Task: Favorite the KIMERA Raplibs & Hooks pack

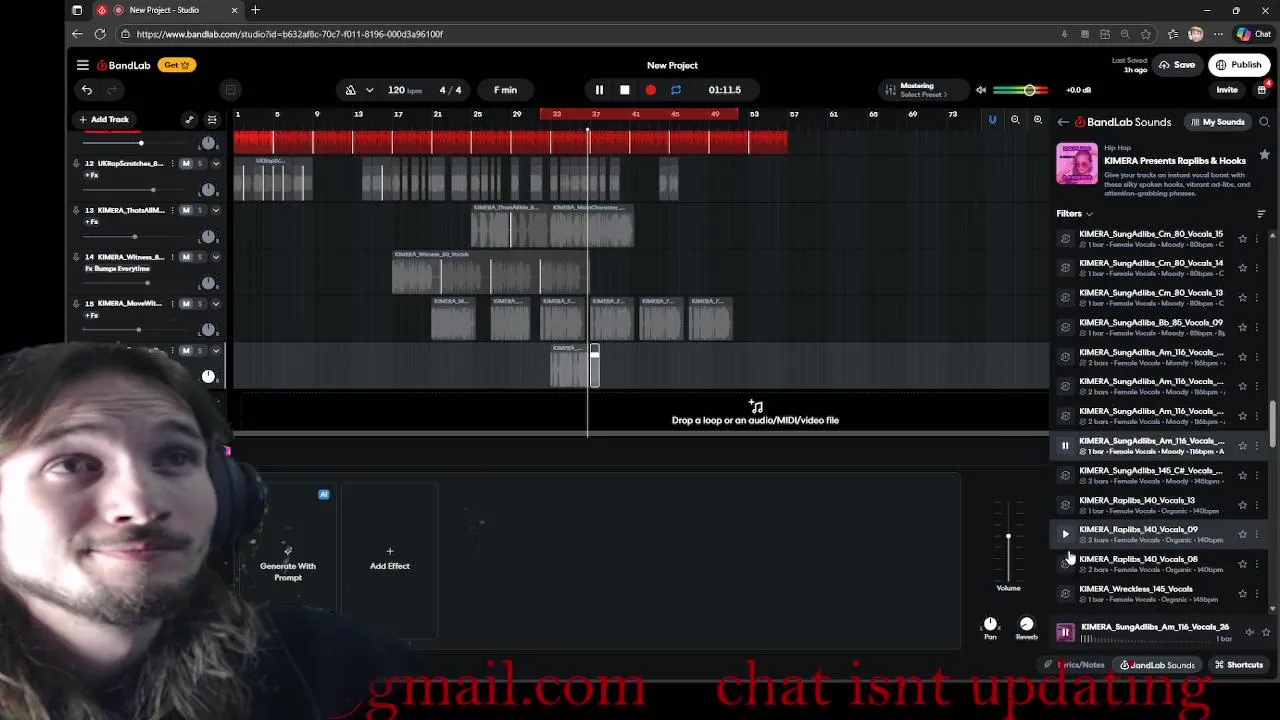Action: [x=1264, y=155]
